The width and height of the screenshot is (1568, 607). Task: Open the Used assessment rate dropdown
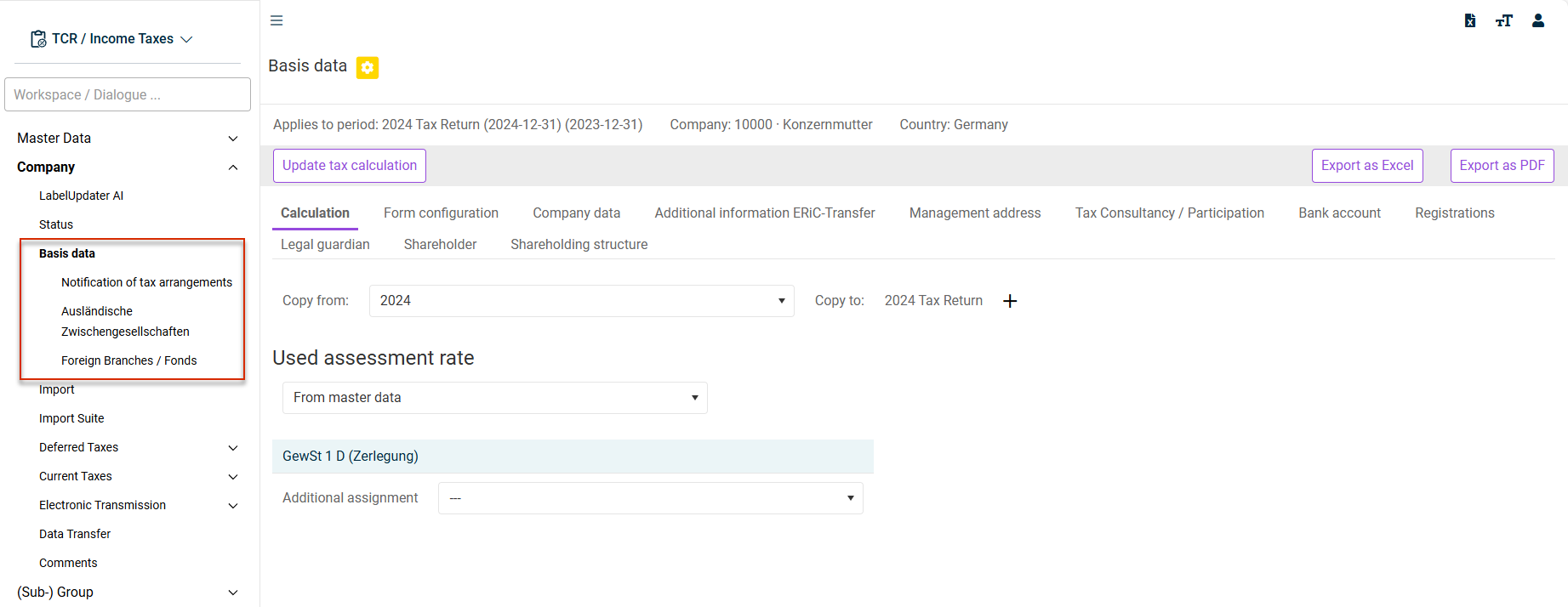pyautogui.click(x=495, y=398)
